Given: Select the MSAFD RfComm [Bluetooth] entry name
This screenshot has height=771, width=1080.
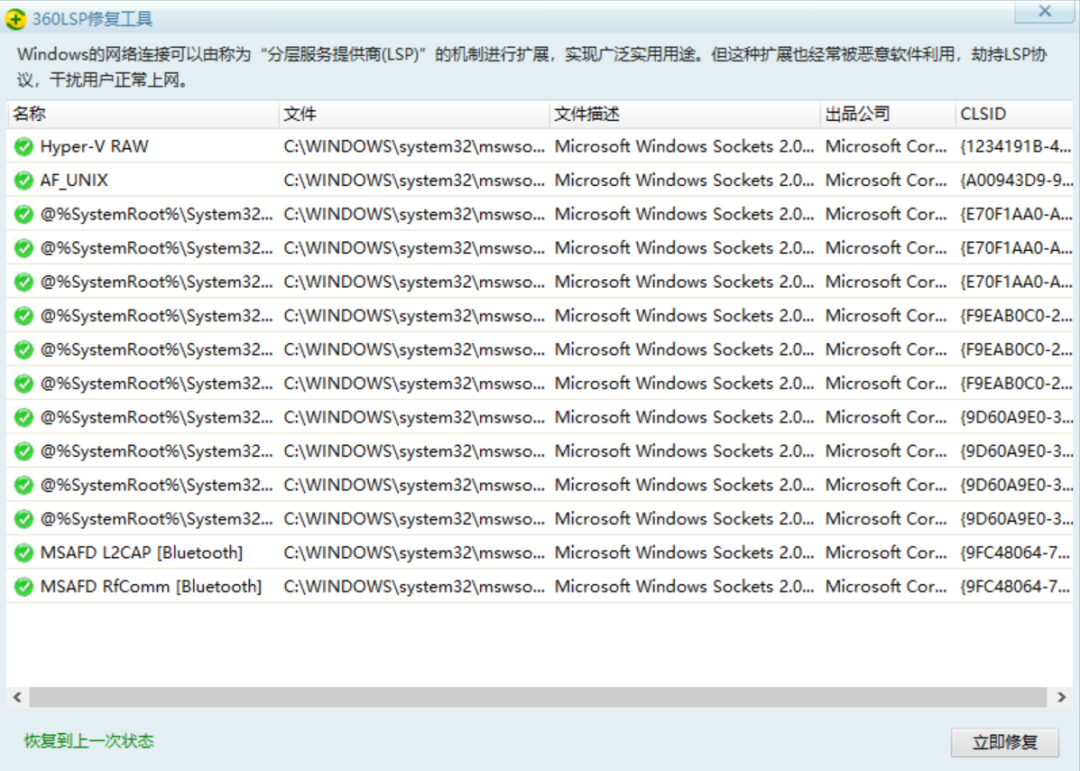Looking at the screenshot, I should (151, 587).
